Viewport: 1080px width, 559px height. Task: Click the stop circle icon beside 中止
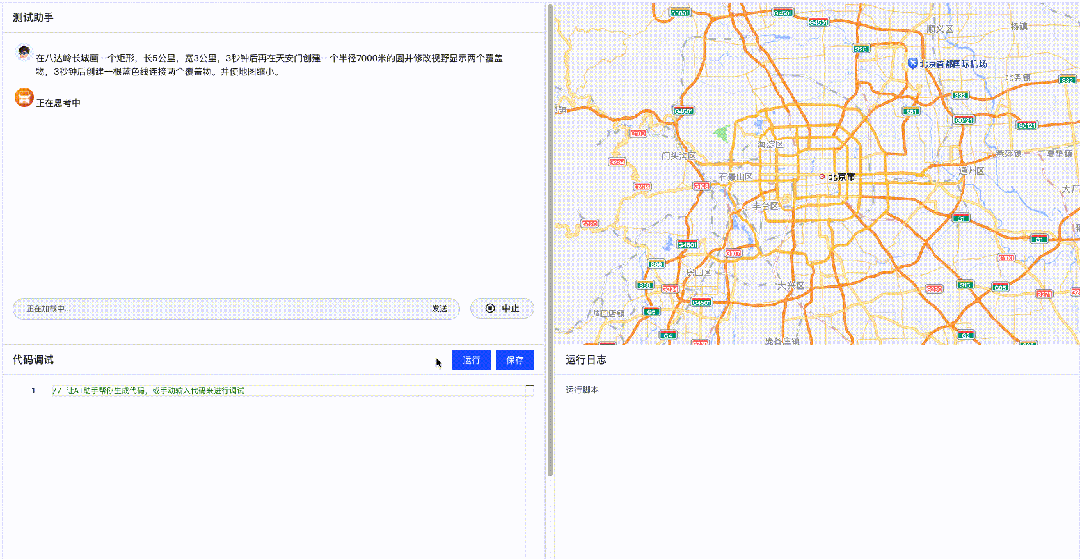point(490,308)
